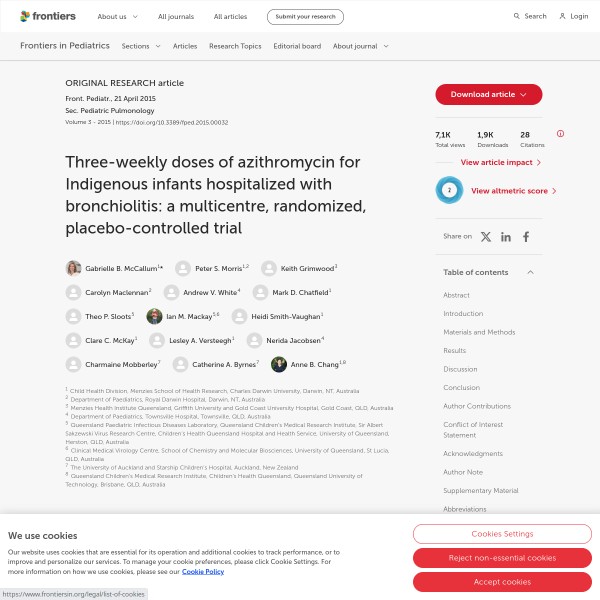Expand the Sections dropdown
The width and height of the screenshot is (600, 600).
point(141,46)
